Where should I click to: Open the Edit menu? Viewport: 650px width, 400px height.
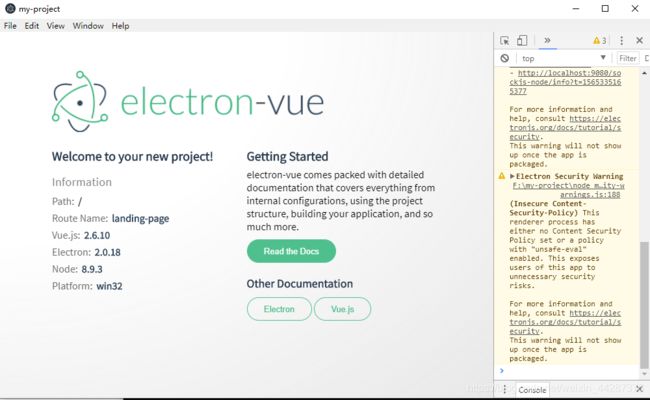point(32,26)
